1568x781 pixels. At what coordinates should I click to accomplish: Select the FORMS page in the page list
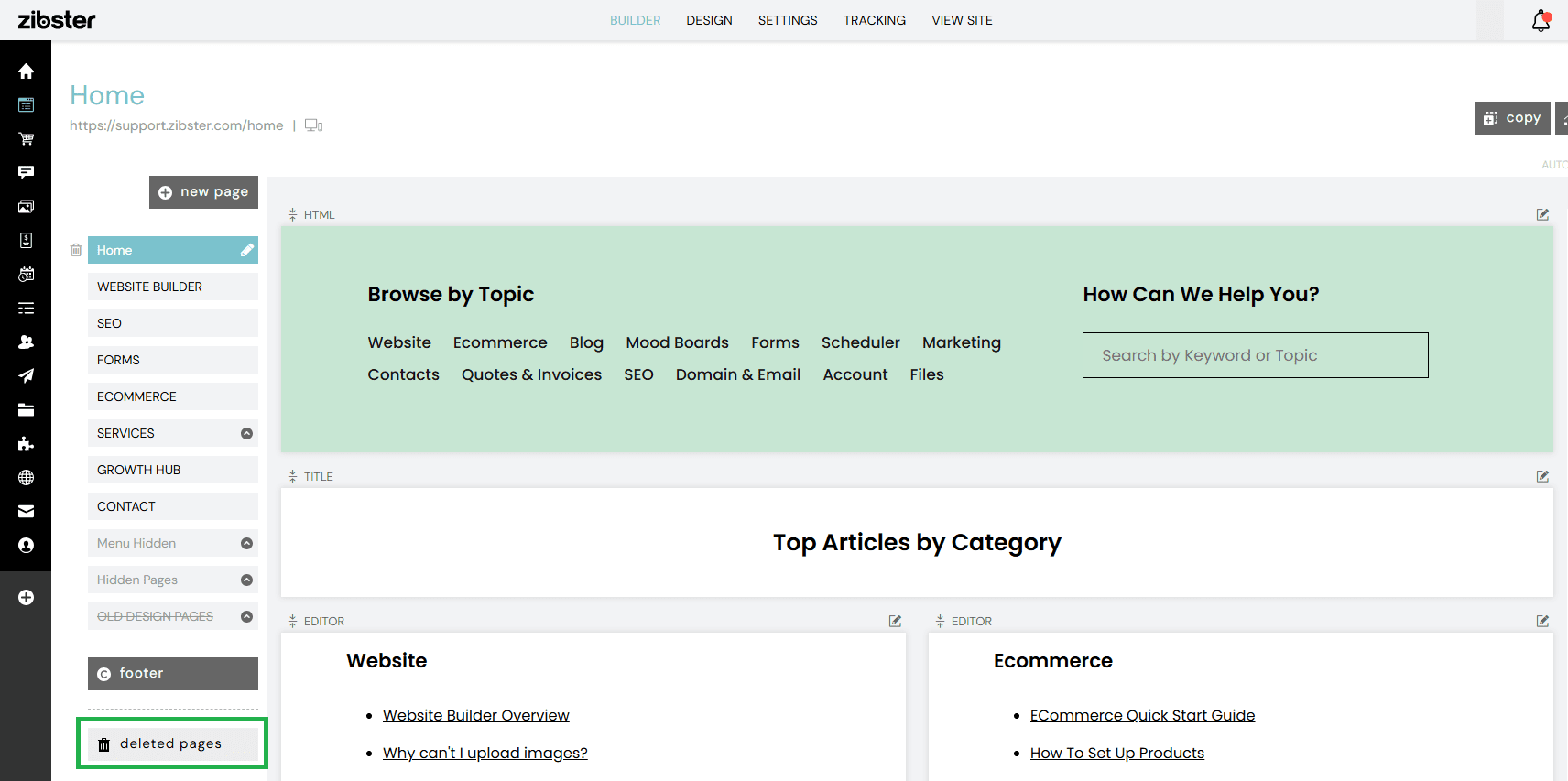pos(173,360)
